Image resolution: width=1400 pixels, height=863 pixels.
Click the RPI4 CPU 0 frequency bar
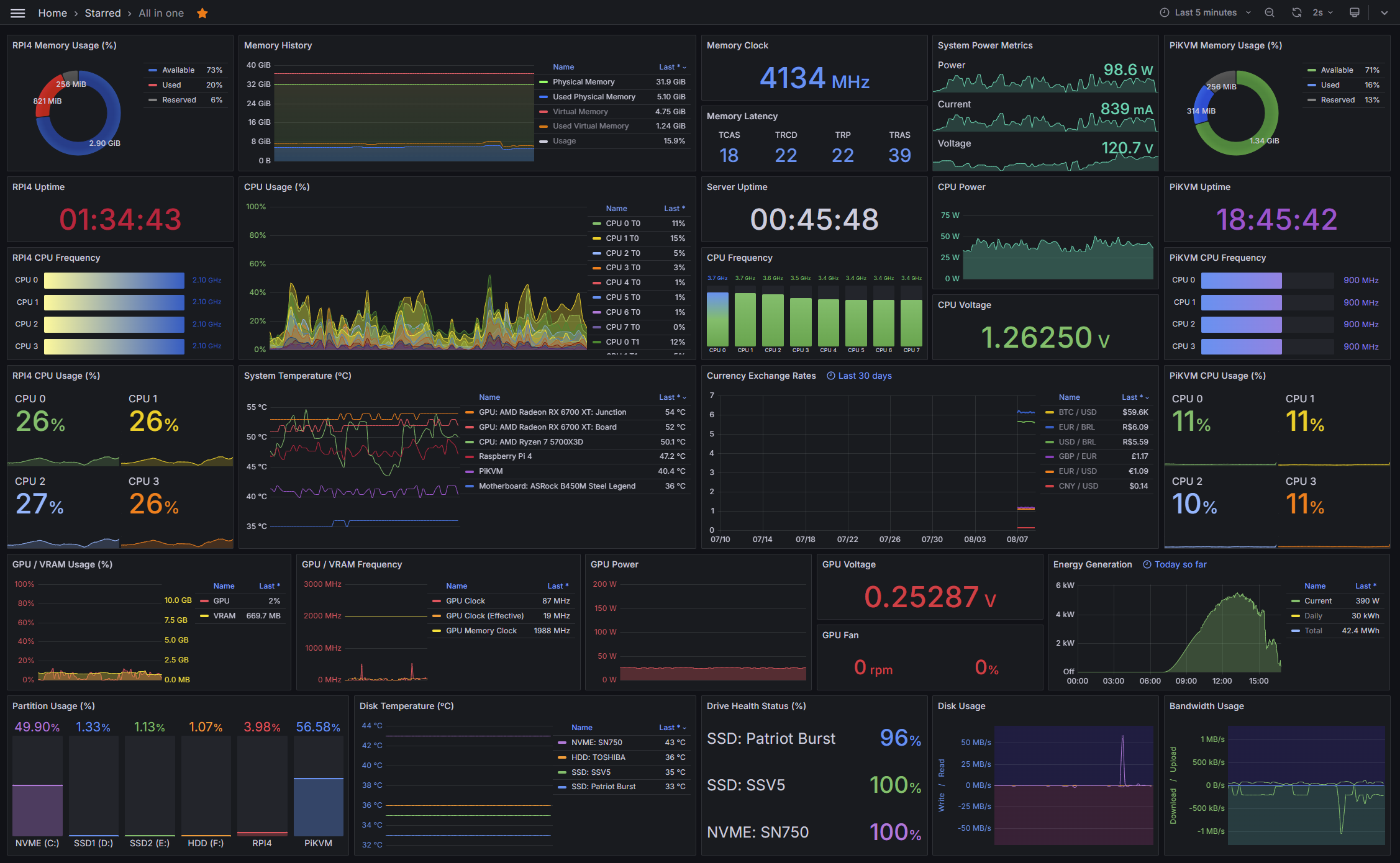[x=114, y=280]
